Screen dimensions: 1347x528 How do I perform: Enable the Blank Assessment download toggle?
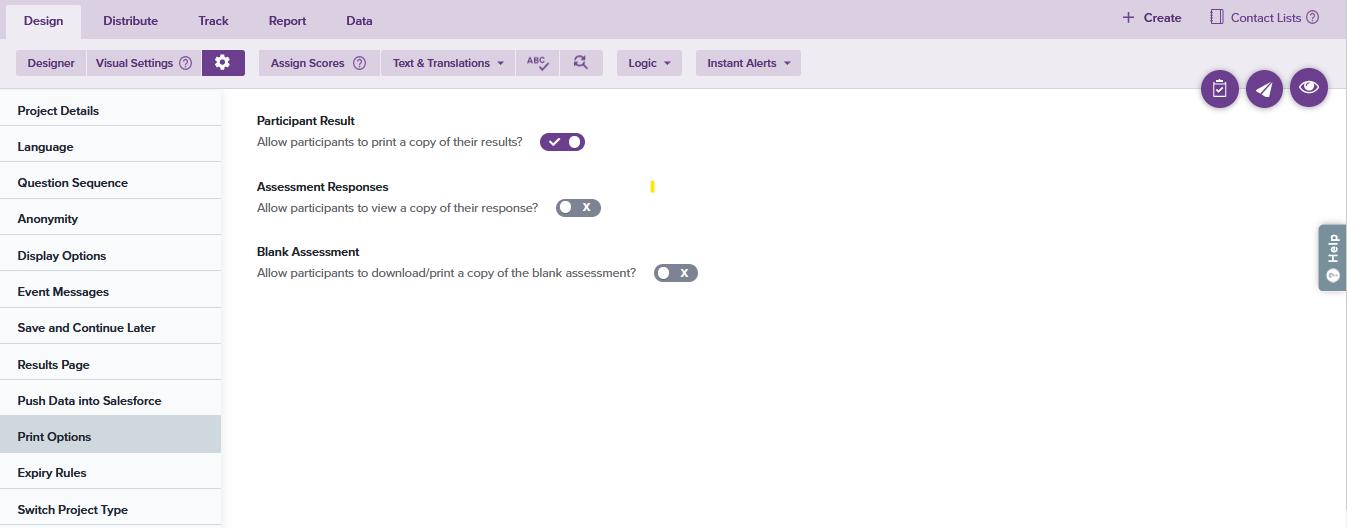[675, 273]
